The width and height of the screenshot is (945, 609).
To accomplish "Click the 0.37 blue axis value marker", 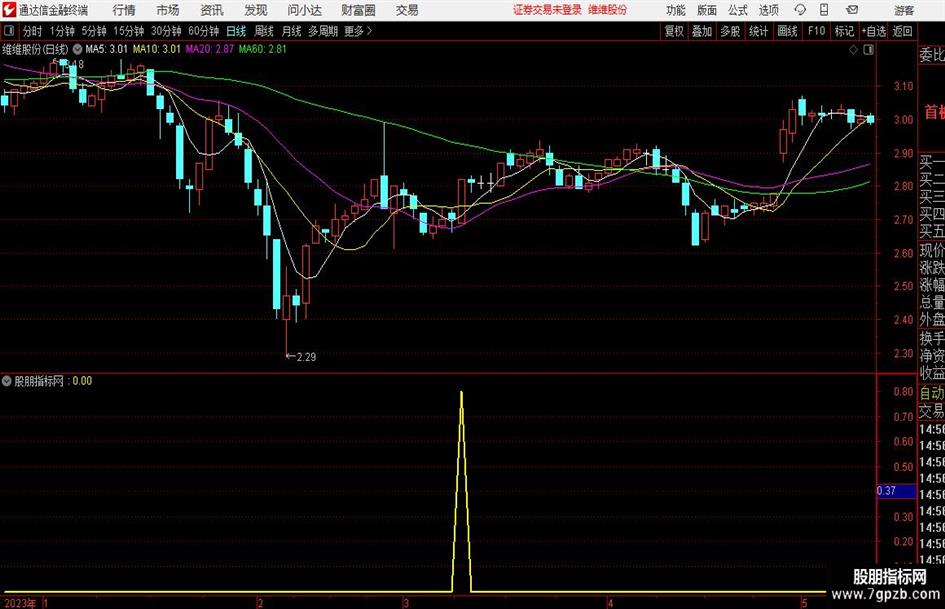I will point(896,491).
